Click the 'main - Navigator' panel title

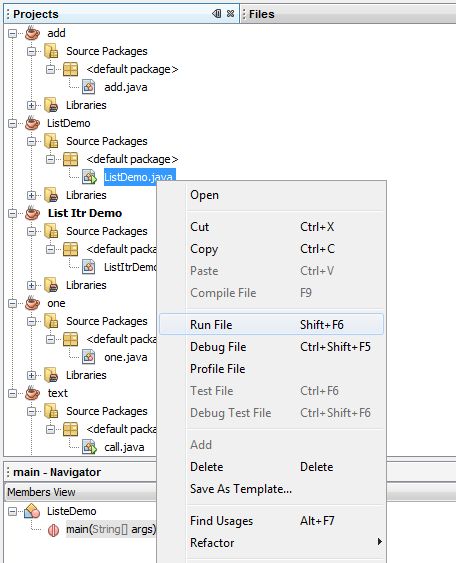click(x=57, y=472)
